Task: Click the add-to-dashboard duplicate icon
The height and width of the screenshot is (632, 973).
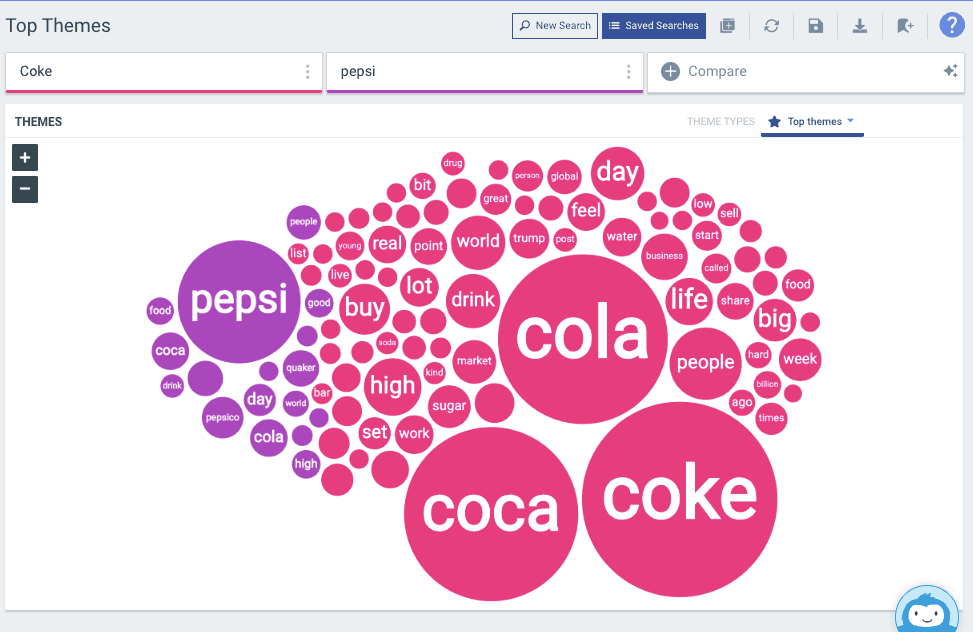Action: pos(727,26)
